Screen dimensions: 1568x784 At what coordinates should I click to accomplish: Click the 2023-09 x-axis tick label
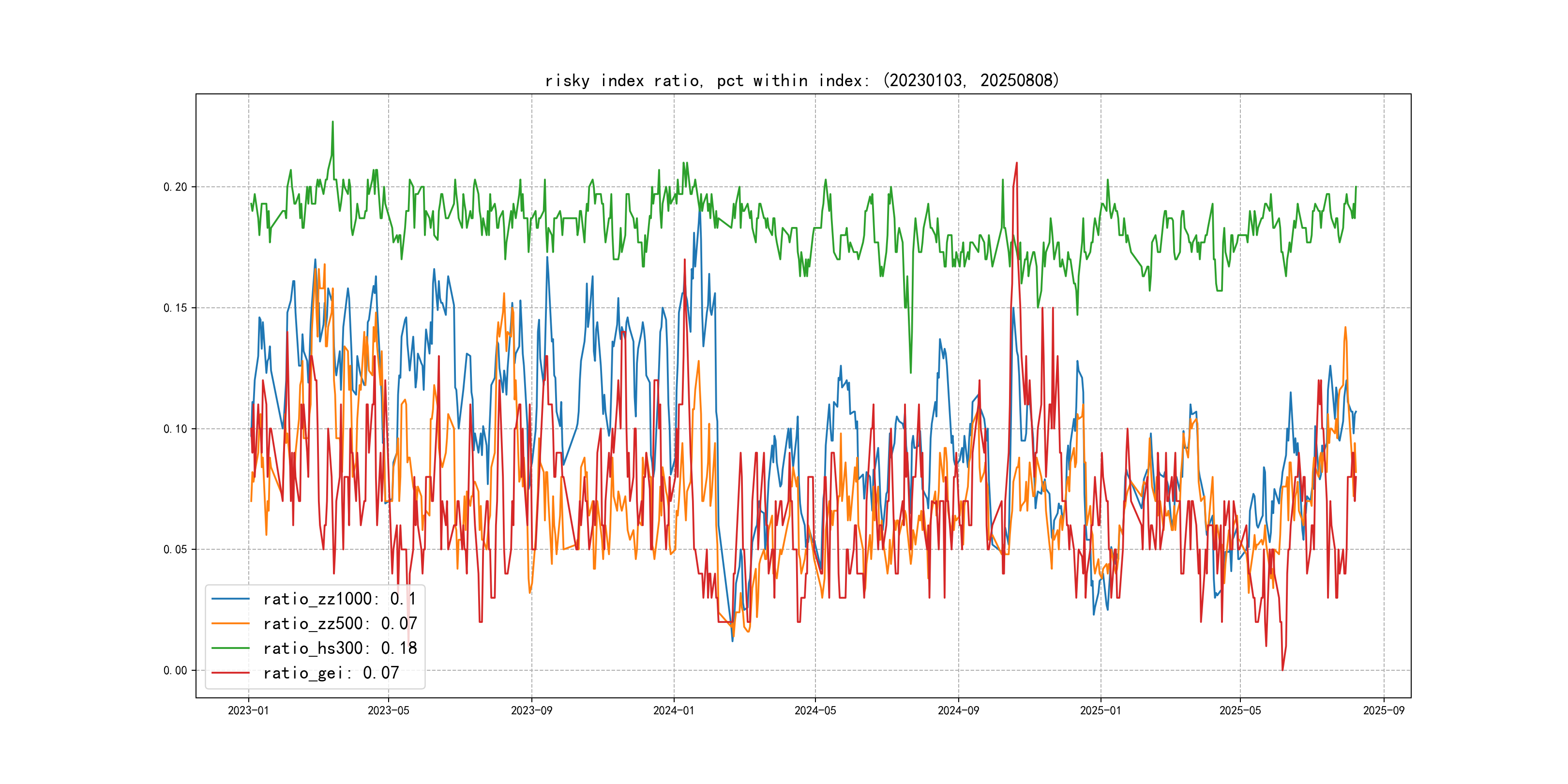point(531,710)
